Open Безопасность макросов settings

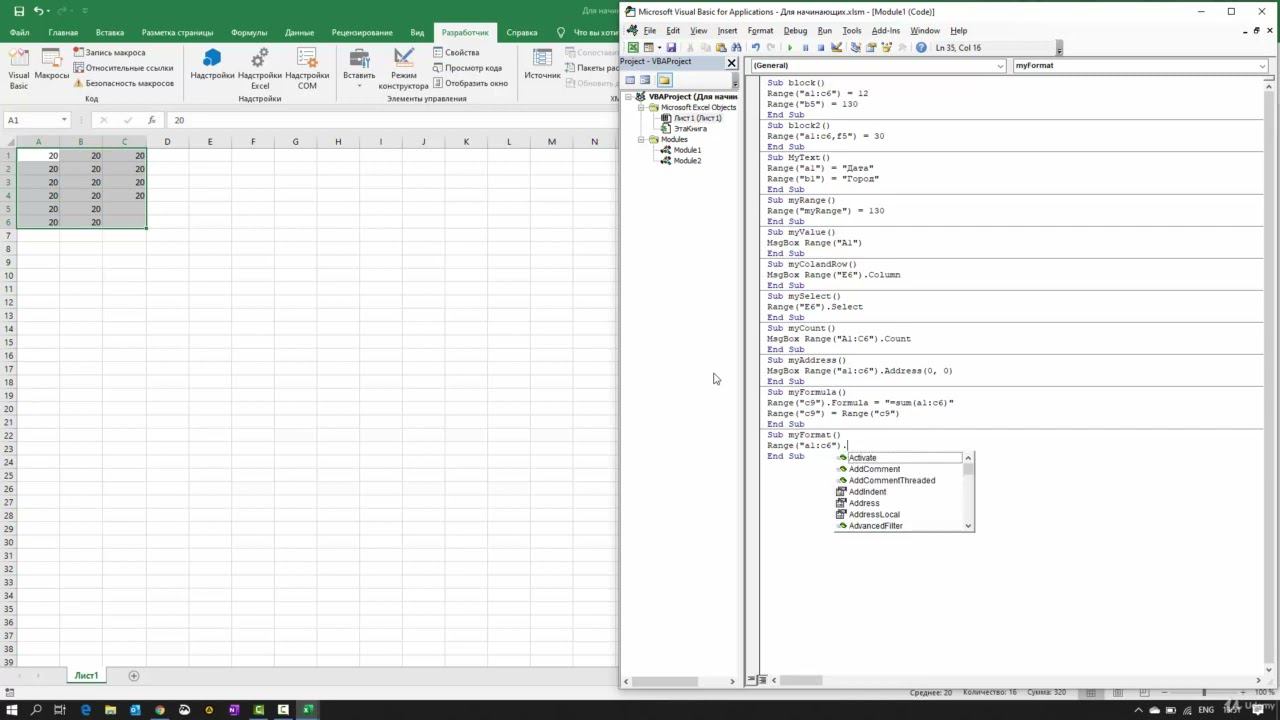click(x=123, y=83)
